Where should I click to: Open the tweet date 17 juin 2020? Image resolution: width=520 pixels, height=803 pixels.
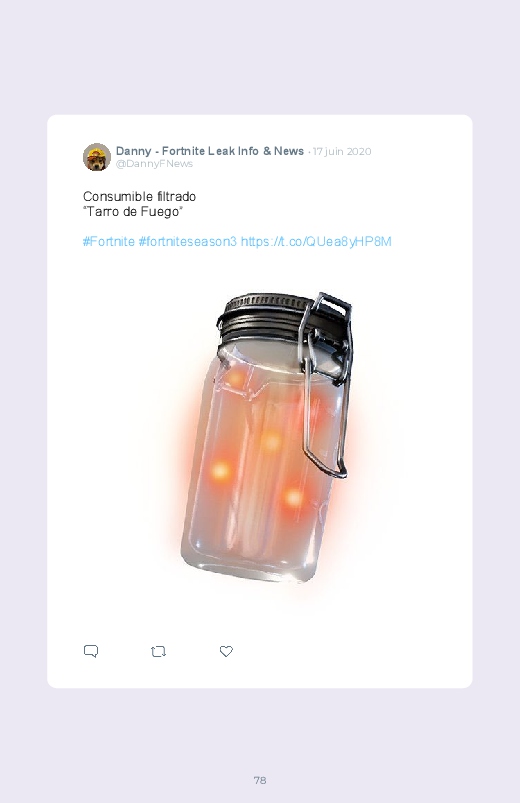(342, 152)
